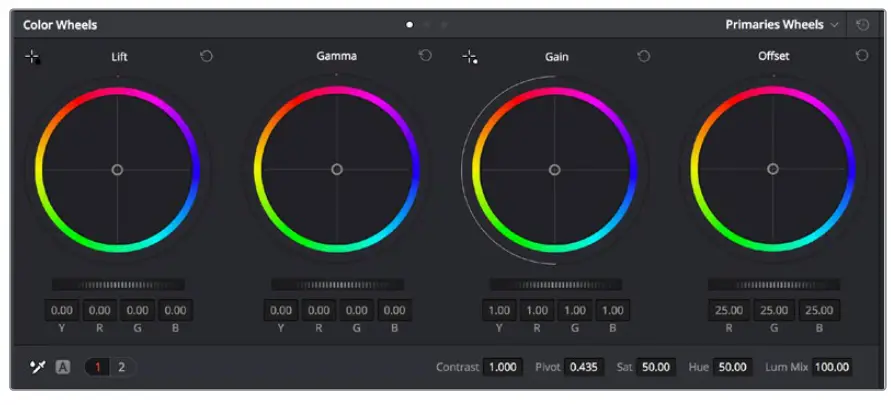Click the Lum Mix label

pyautogui.click(x=786, y=367)
